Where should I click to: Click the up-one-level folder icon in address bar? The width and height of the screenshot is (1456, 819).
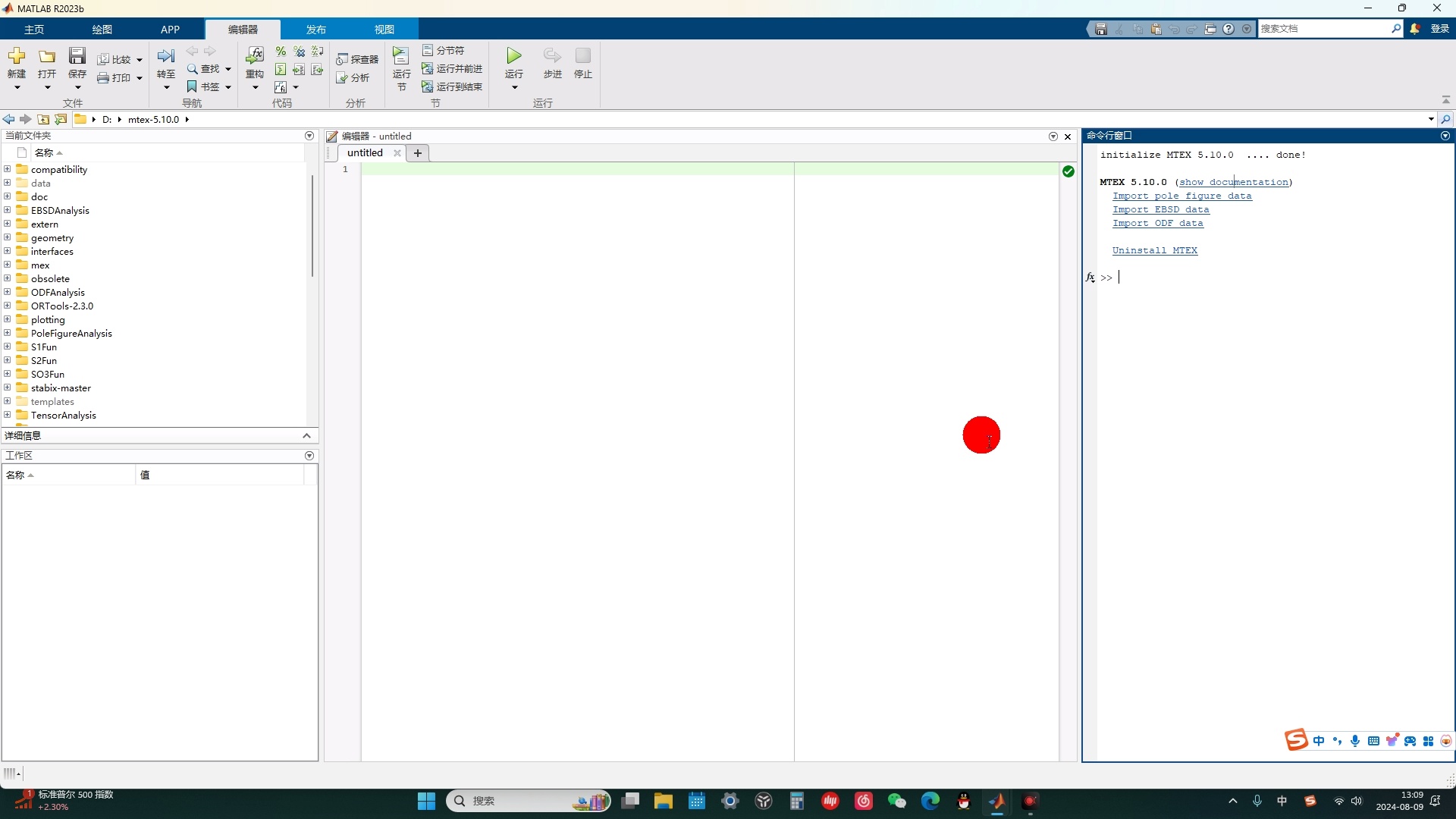coord(43,119)
